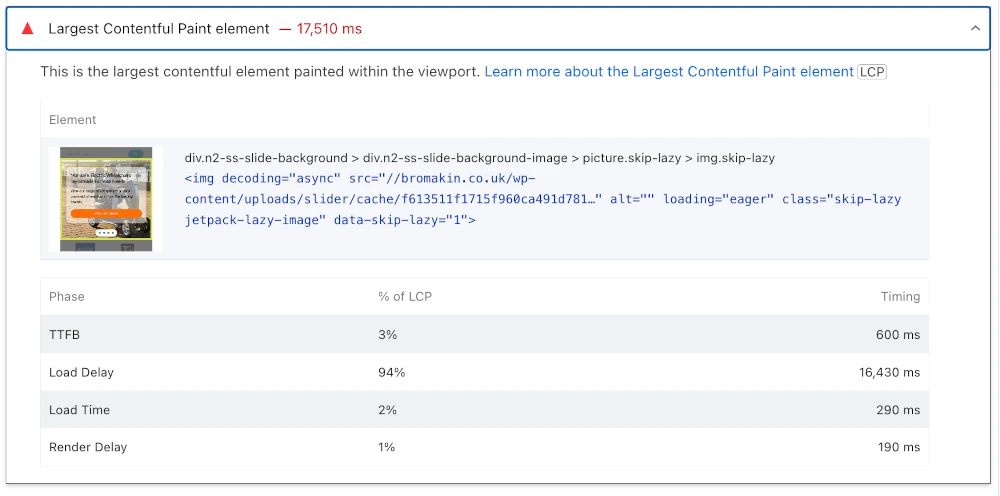Click the div.n2-ss-slide-background selector path
This screenshot has width=1000, height=496.
(x=480, y=158)
